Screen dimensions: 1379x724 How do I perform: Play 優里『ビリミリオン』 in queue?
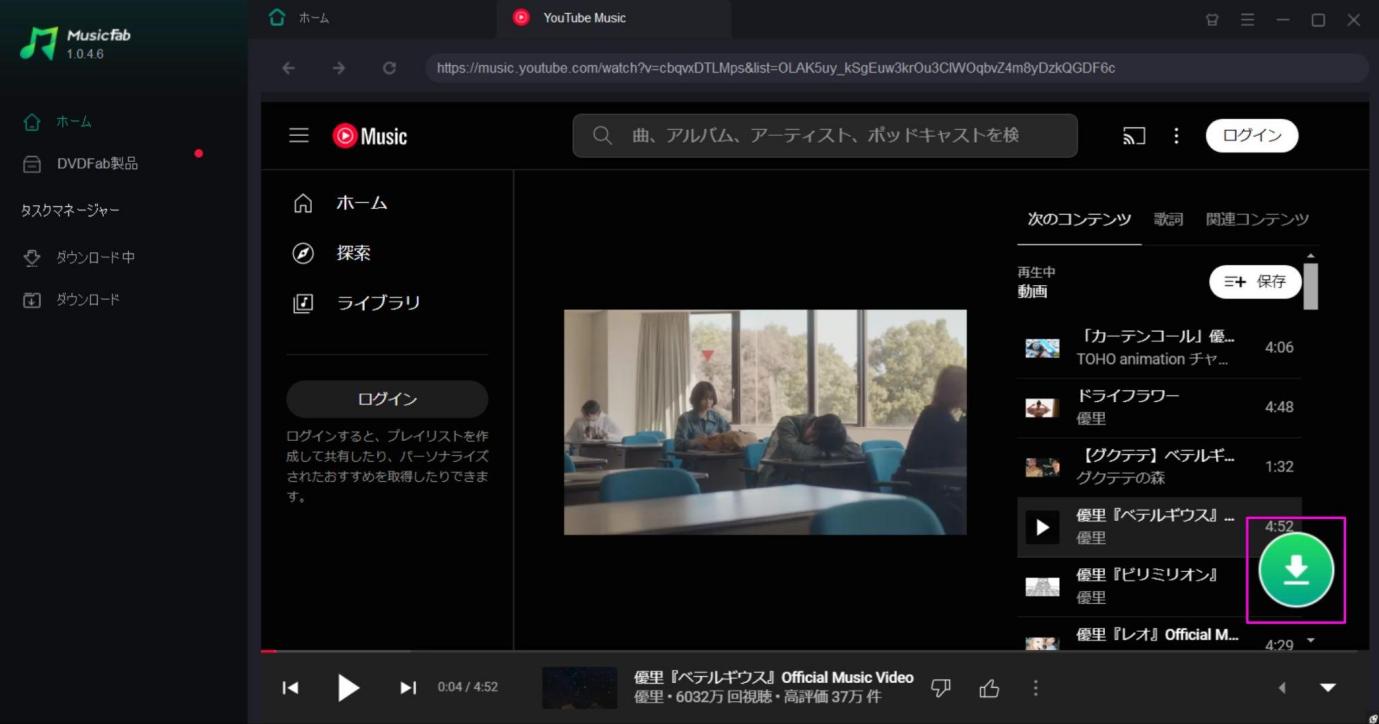[1159, 587]
